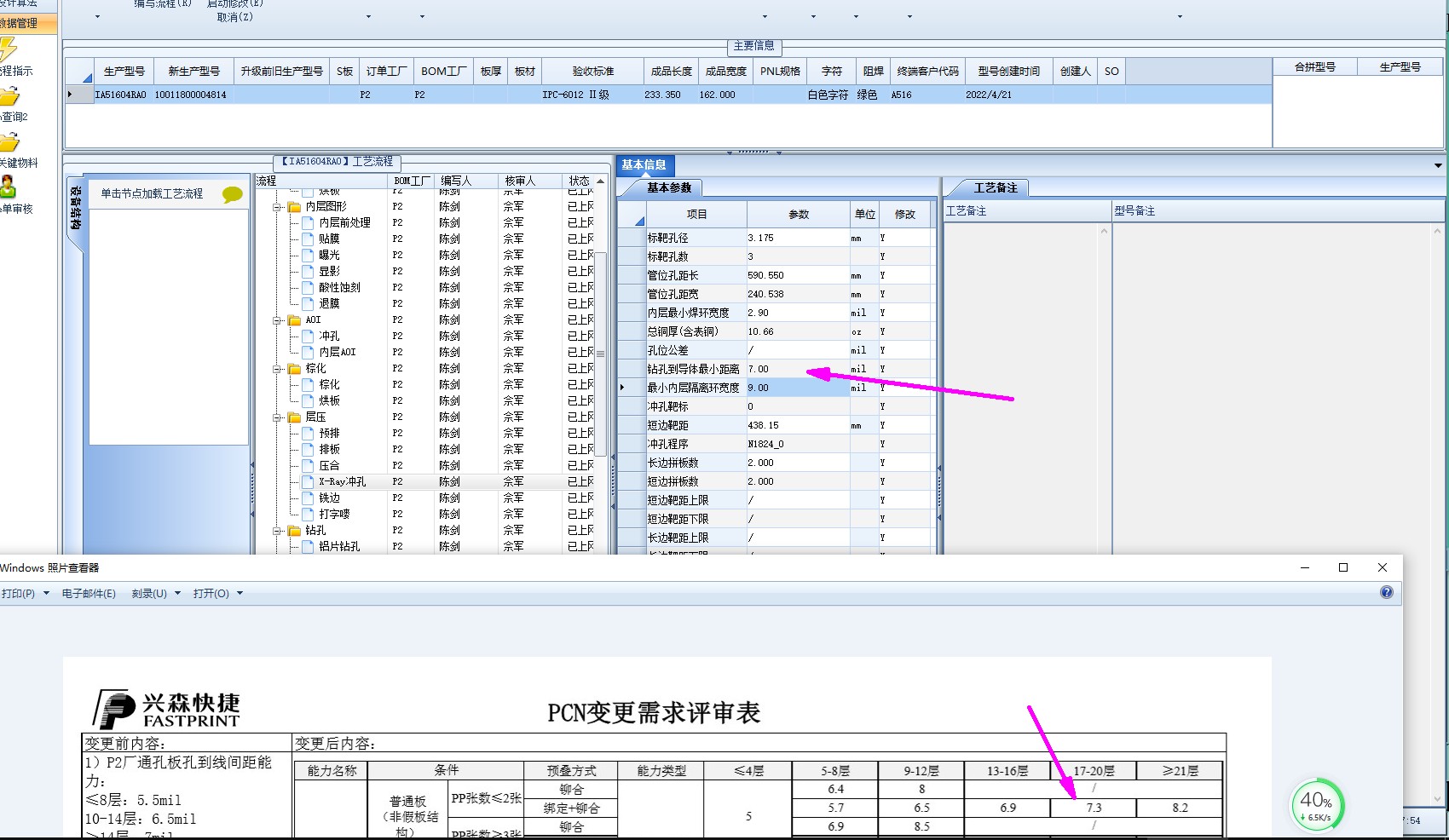The width and height of the screenshot is (1449, 840).
Task: Sort by 生产型号 column header
Action: click(x=124, y=72)
